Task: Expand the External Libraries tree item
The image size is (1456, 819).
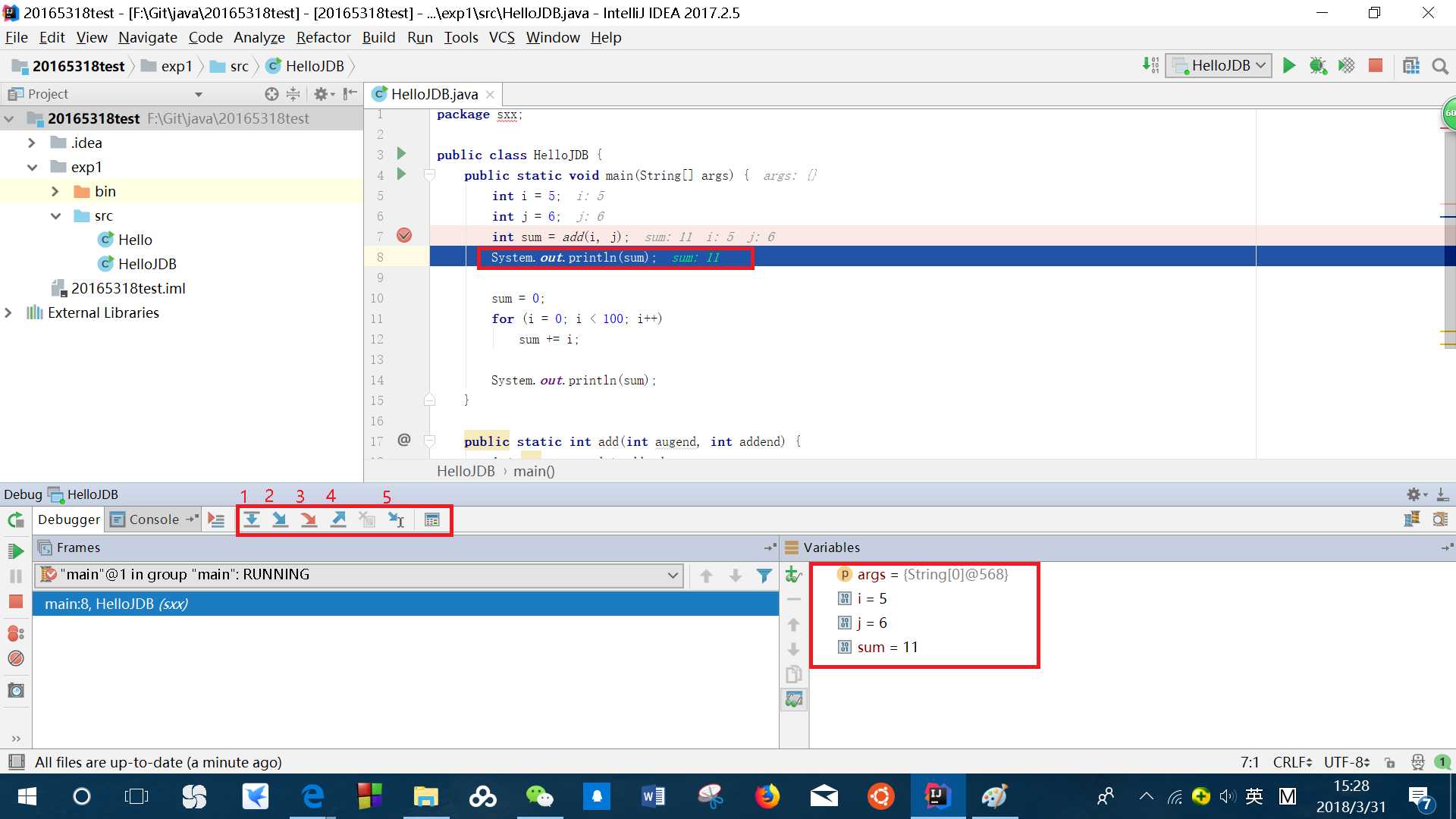Action: 10,312
